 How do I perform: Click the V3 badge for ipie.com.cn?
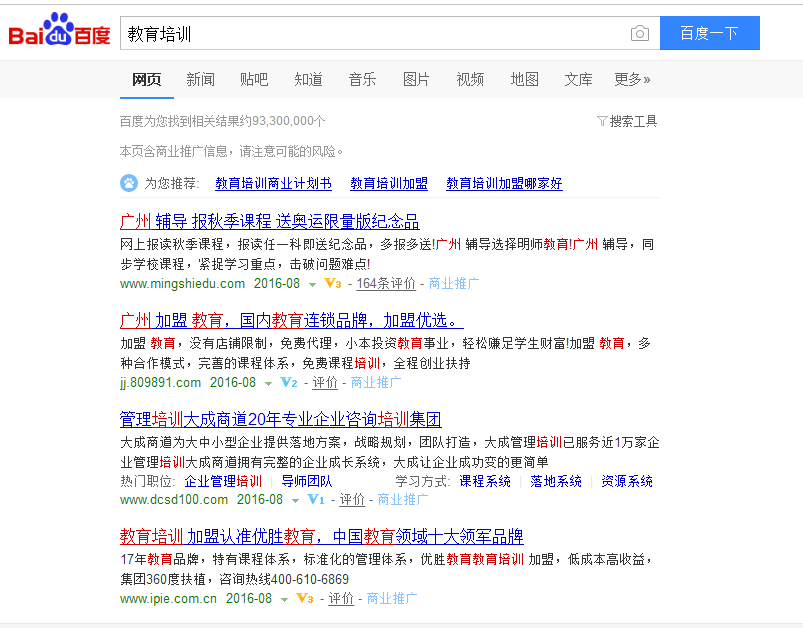coord(305,599)
